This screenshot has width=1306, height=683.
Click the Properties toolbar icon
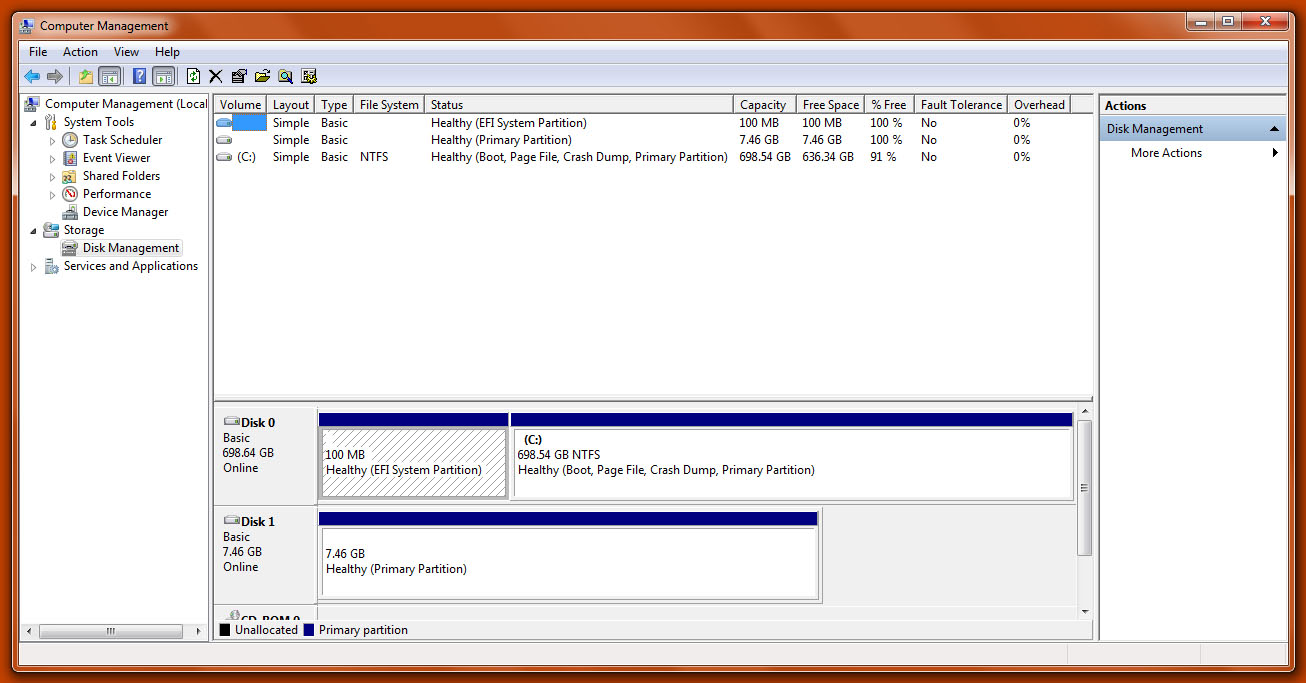238,76
